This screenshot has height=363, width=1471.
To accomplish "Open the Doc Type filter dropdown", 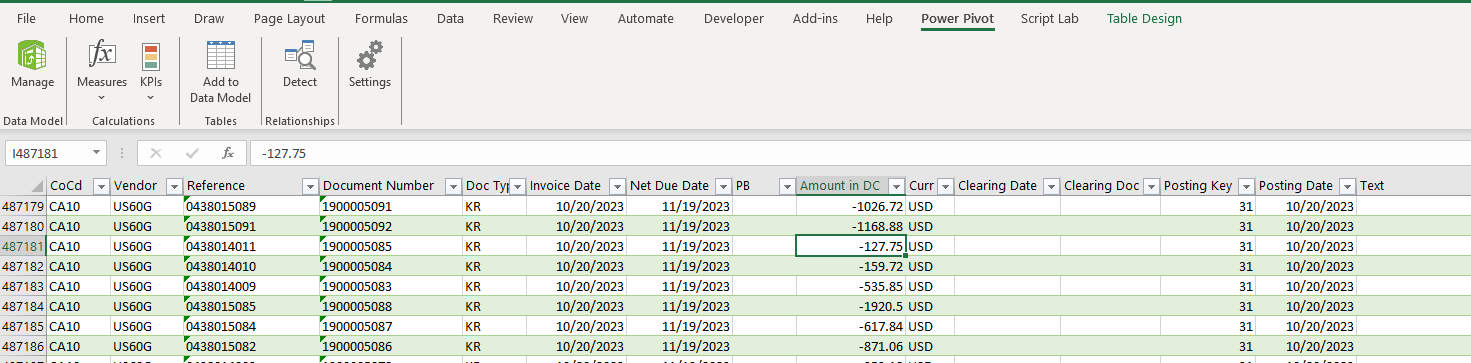I will click(518, 186).
